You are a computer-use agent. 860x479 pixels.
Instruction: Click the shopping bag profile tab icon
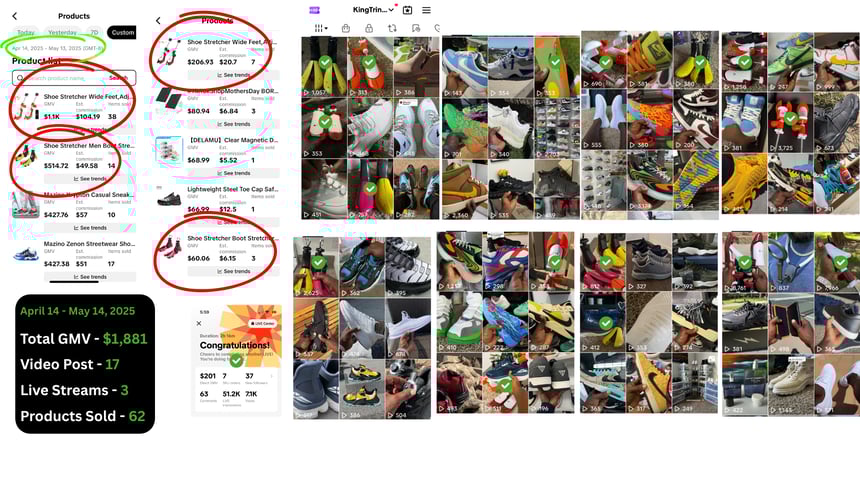(346, 28)
